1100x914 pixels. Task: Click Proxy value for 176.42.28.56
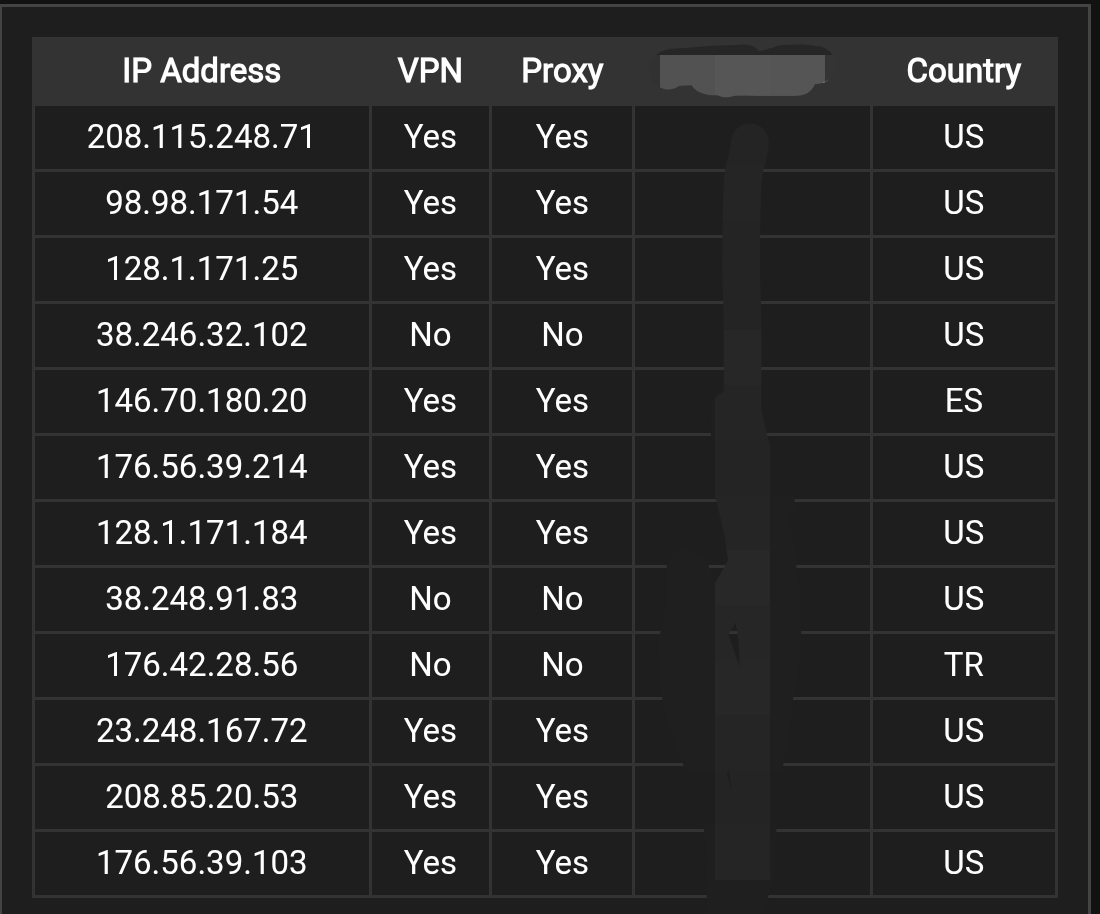[562, 664]
